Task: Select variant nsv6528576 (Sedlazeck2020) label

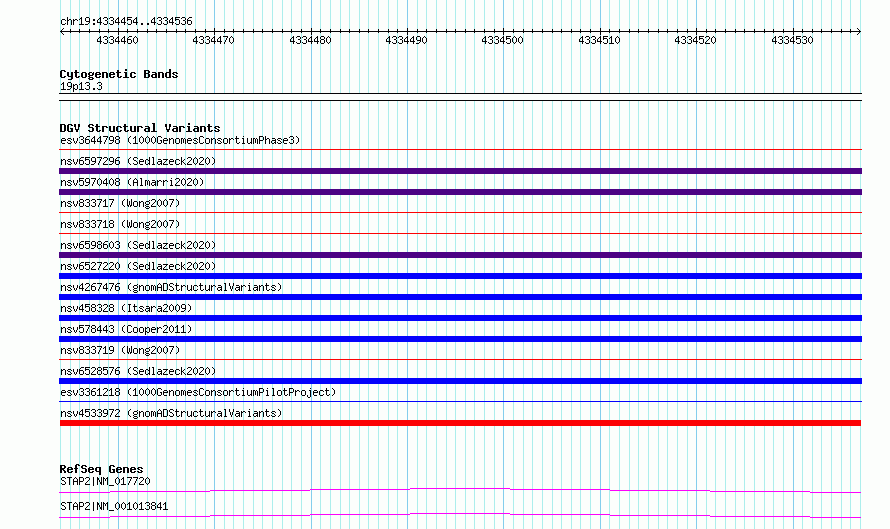Action: pos(138,371)
